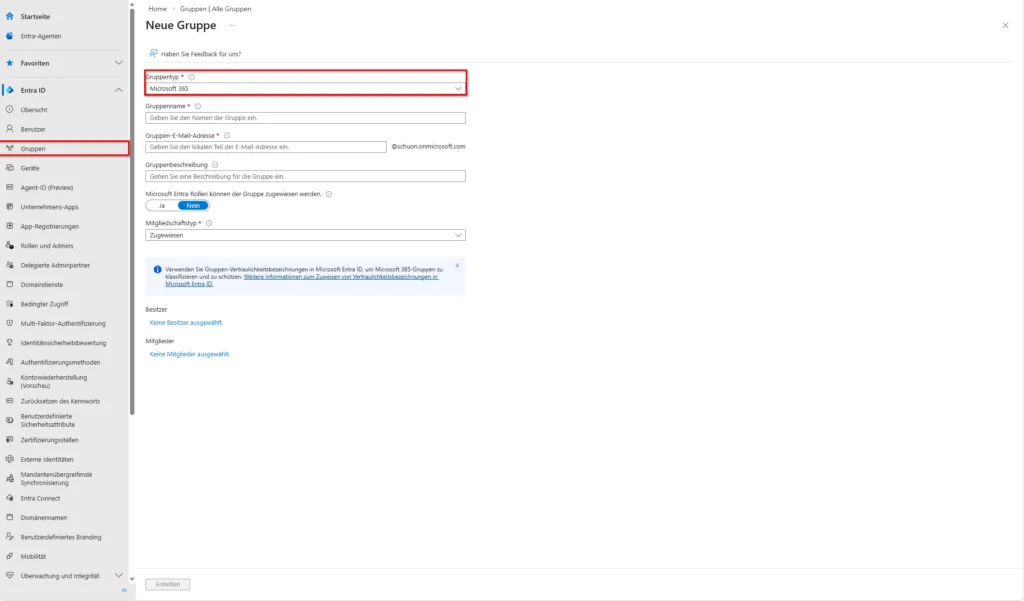Collapse the sidebar with double-chevron icon
1024x601 pixels.
(124, 591)
